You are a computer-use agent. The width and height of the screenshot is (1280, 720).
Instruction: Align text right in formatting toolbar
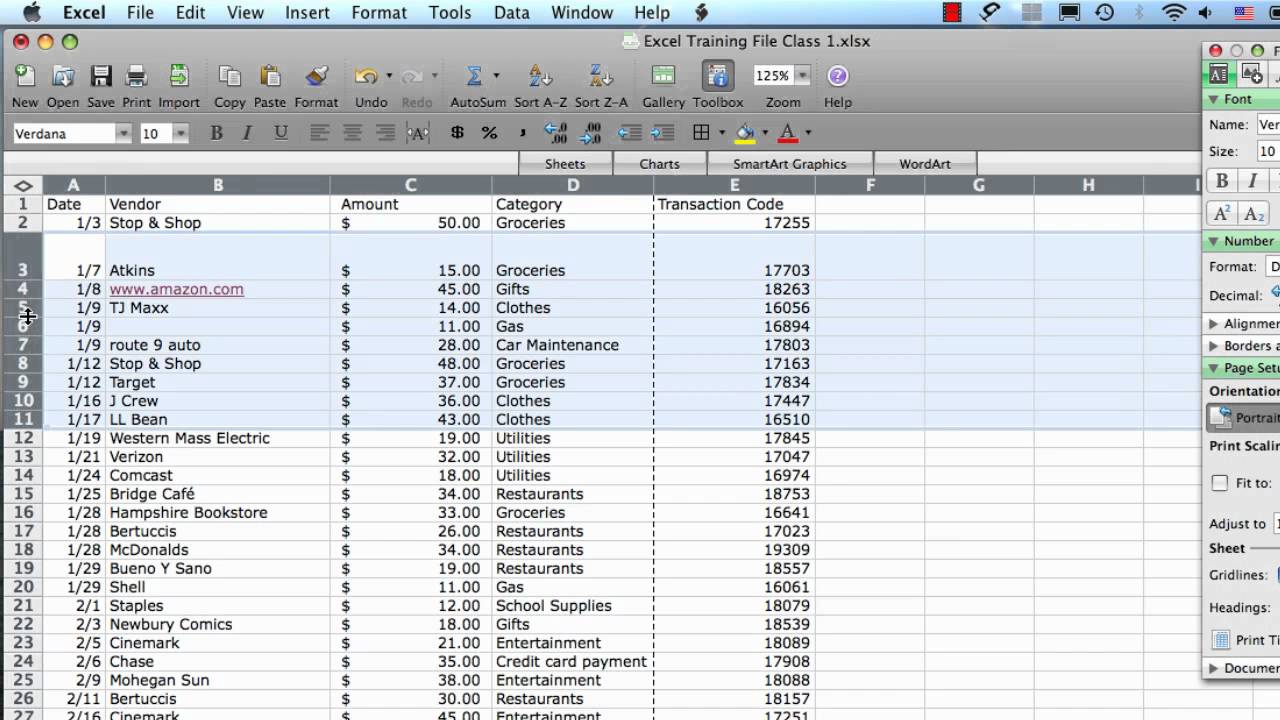tap(385, 133)
